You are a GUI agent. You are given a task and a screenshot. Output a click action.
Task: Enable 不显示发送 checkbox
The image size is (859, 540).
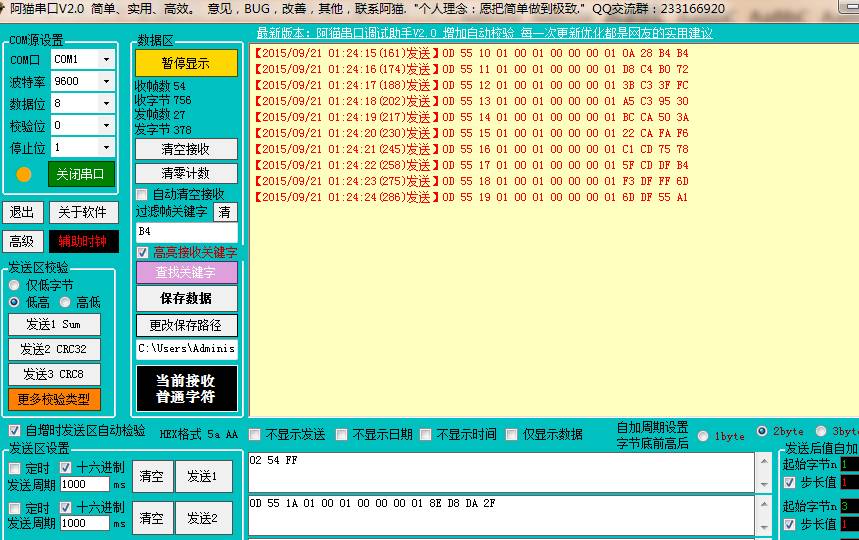pos(254,435)
